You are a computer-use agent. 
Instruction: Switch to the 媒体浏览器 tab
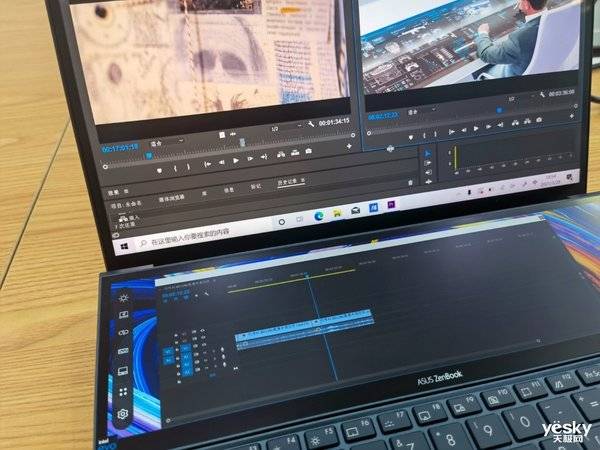[x=172, y=199]
